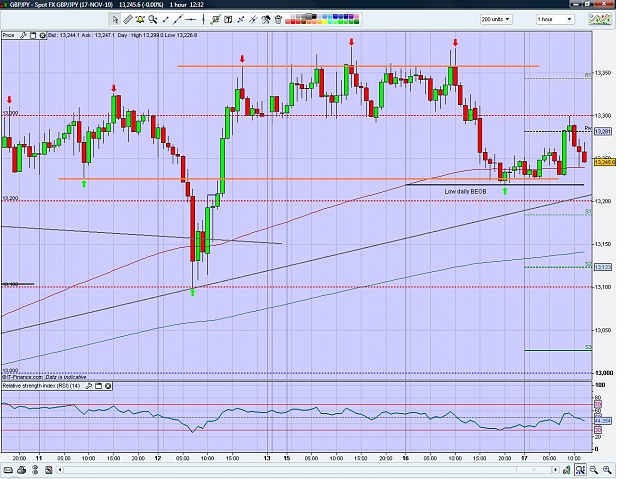Pick the yellow color swatch
The height and width of the screenshot is (479, 625).
tap(325, 22)
